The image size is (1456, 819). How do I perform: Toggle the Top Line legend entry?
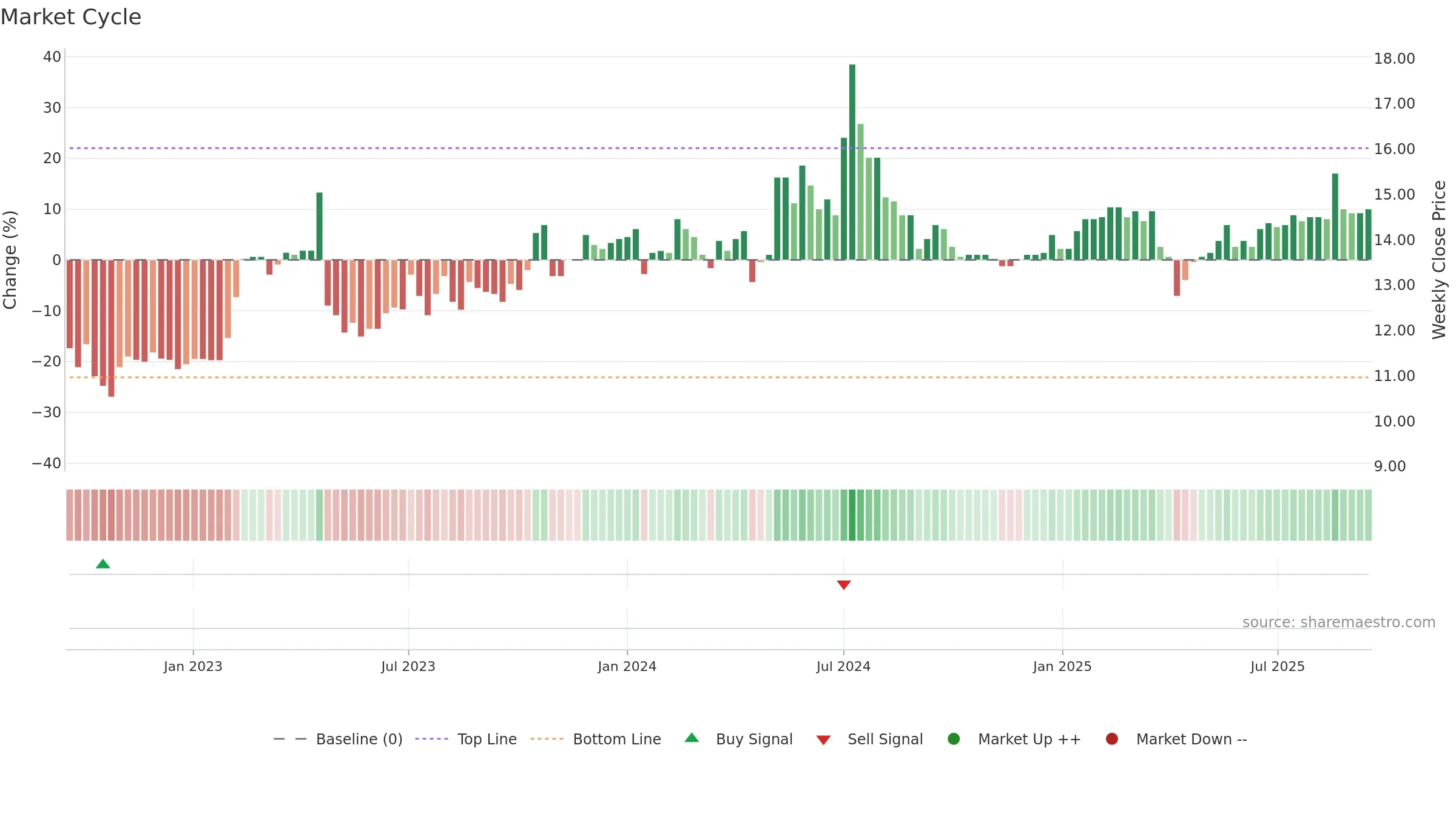pos(466,740)
